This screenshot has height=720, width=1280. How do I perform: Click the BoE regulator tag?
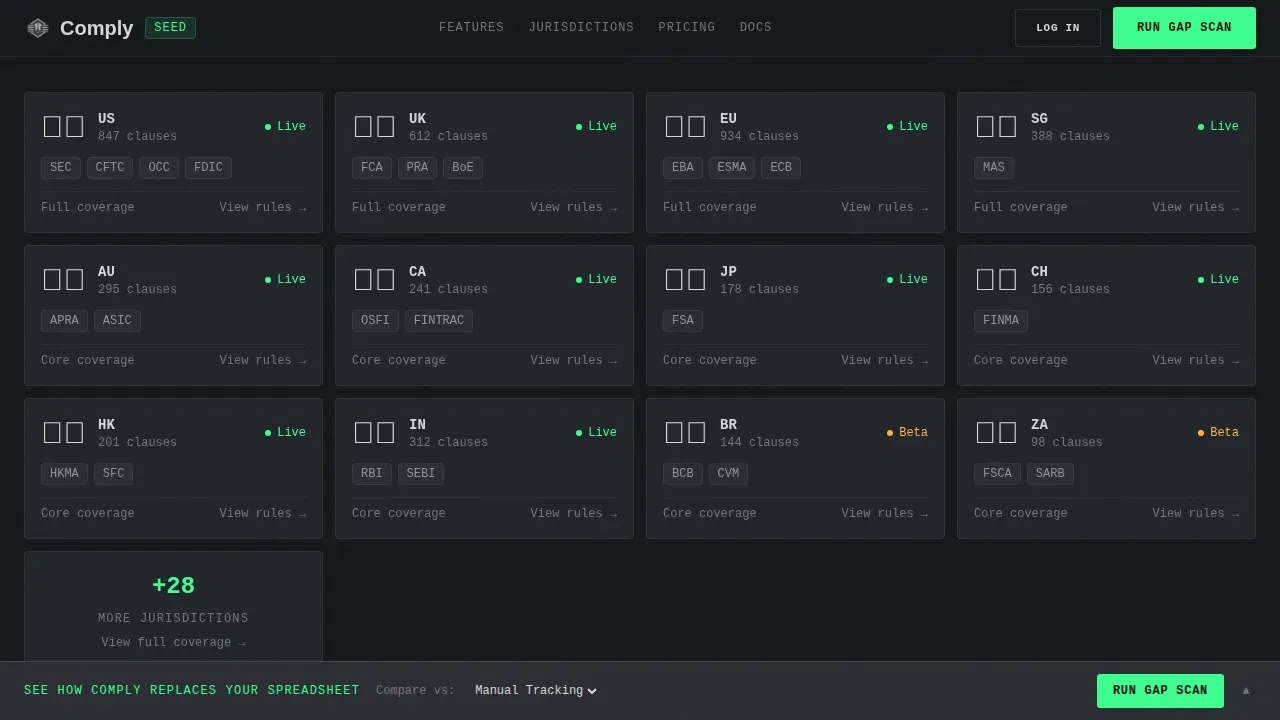tap(463, 168)
